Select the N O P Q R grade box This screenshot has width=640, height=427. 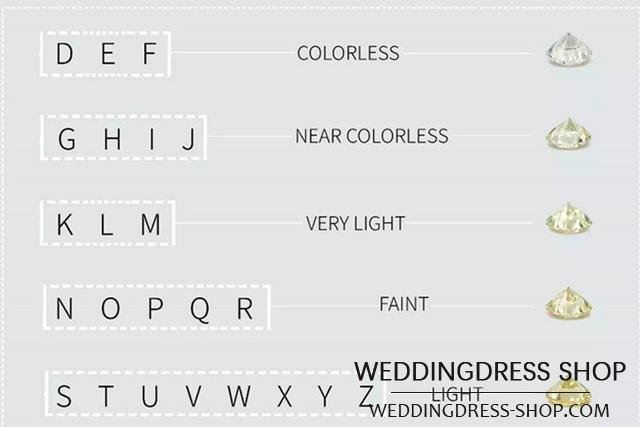pos(157,307)
